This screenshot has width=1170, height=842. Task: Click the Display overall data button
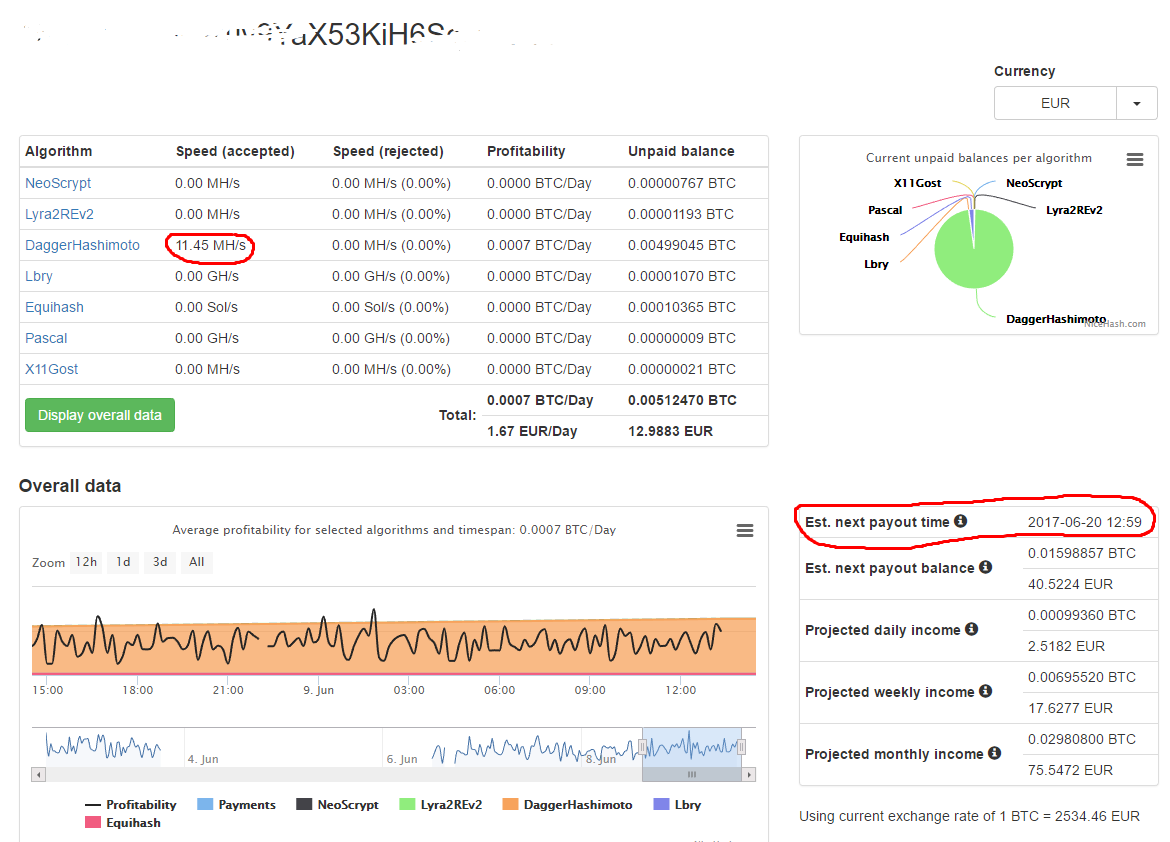[x=100, y=415]
